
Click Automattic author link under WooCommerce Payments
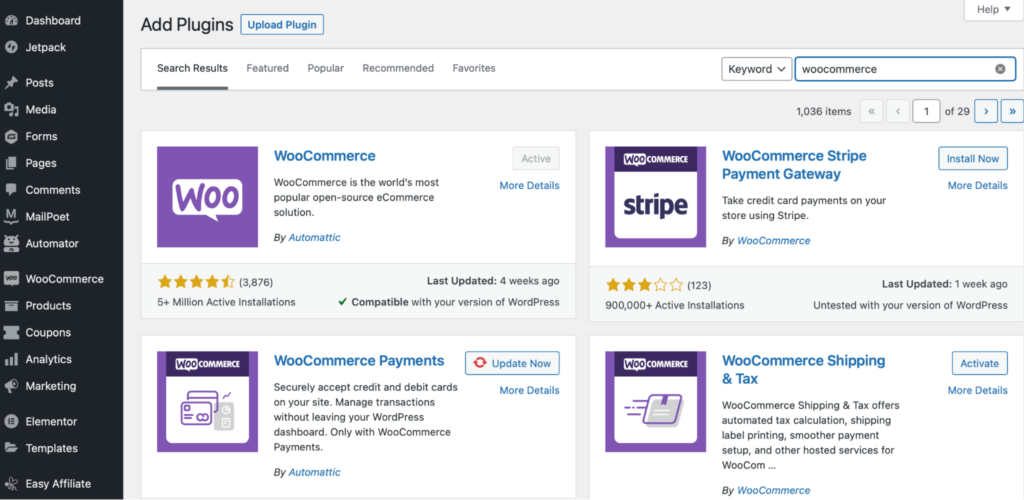pos(315,472)
